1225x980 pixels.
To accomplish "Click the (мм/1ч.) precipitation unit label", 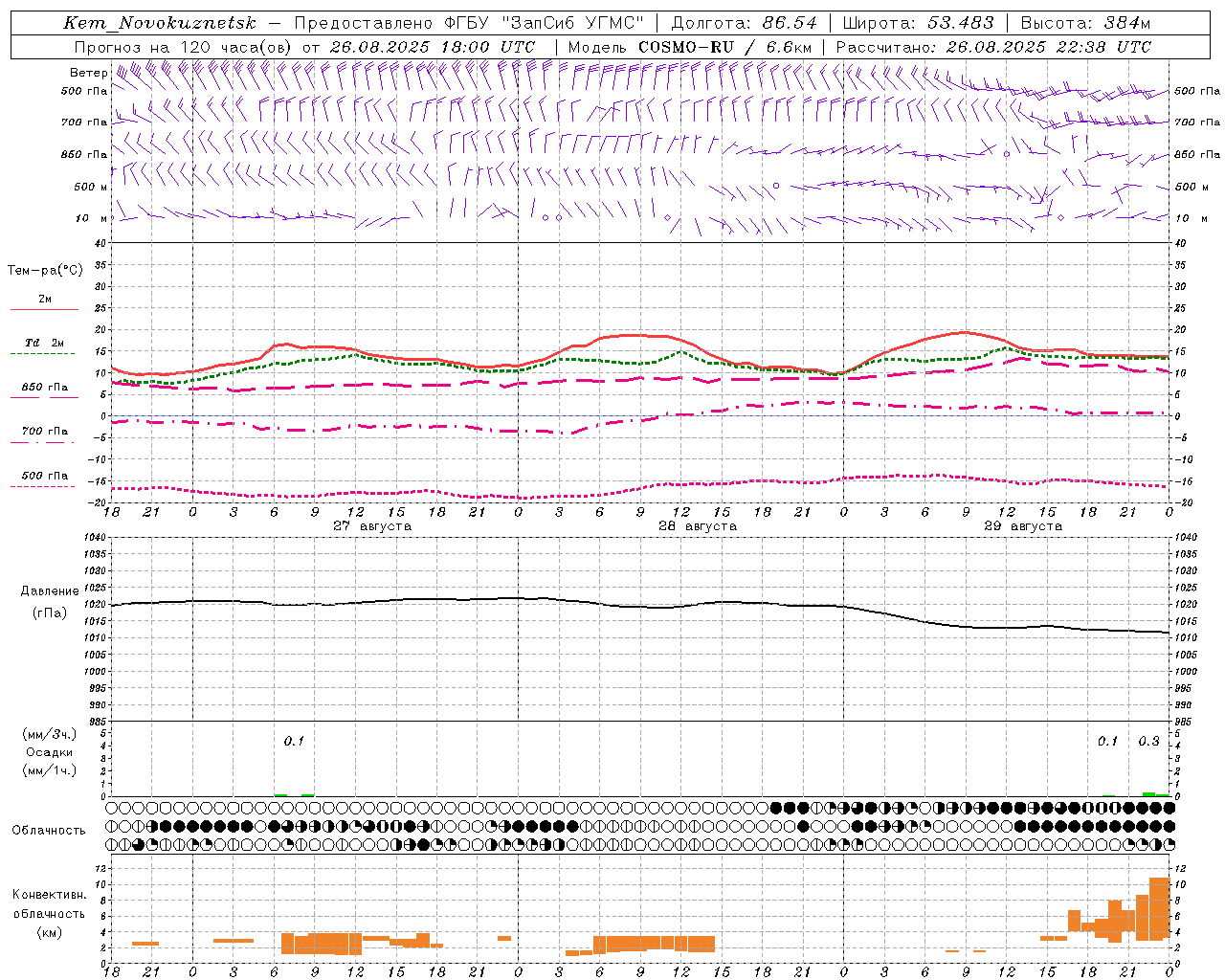I will [50, 770].
